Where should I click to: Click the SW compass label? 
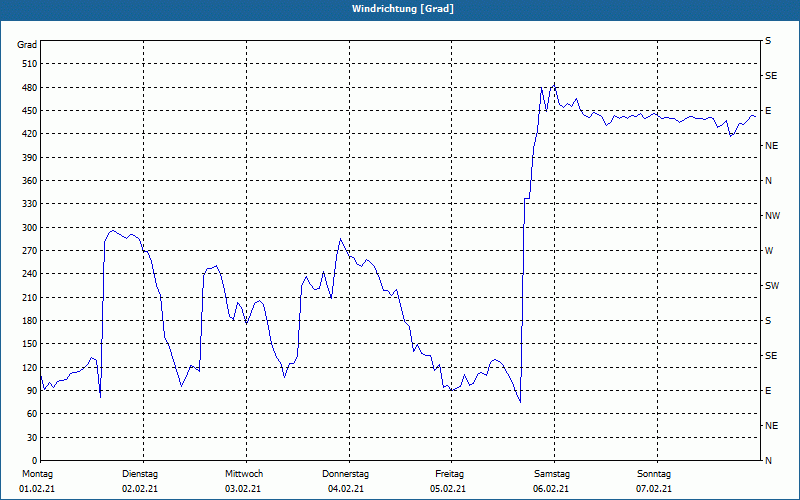coord(772,286)
